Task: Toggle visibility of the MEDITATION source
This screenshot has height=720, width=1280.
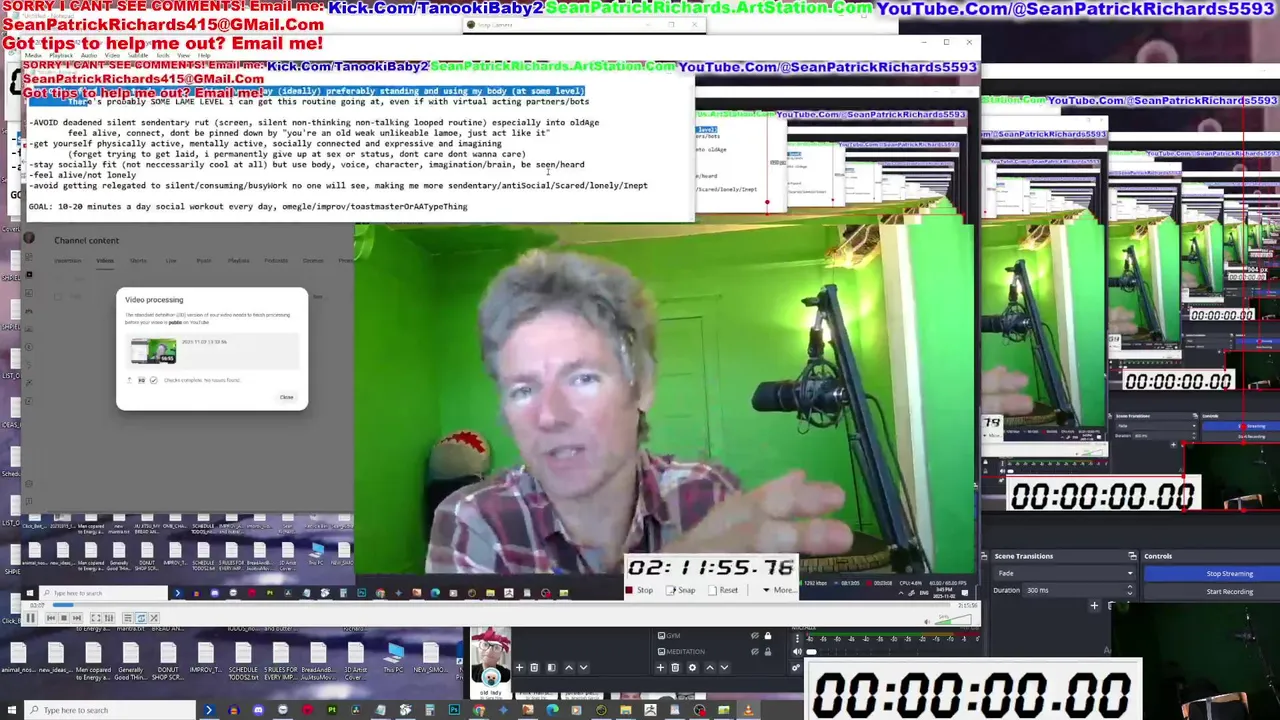Action: coord(755,652)
